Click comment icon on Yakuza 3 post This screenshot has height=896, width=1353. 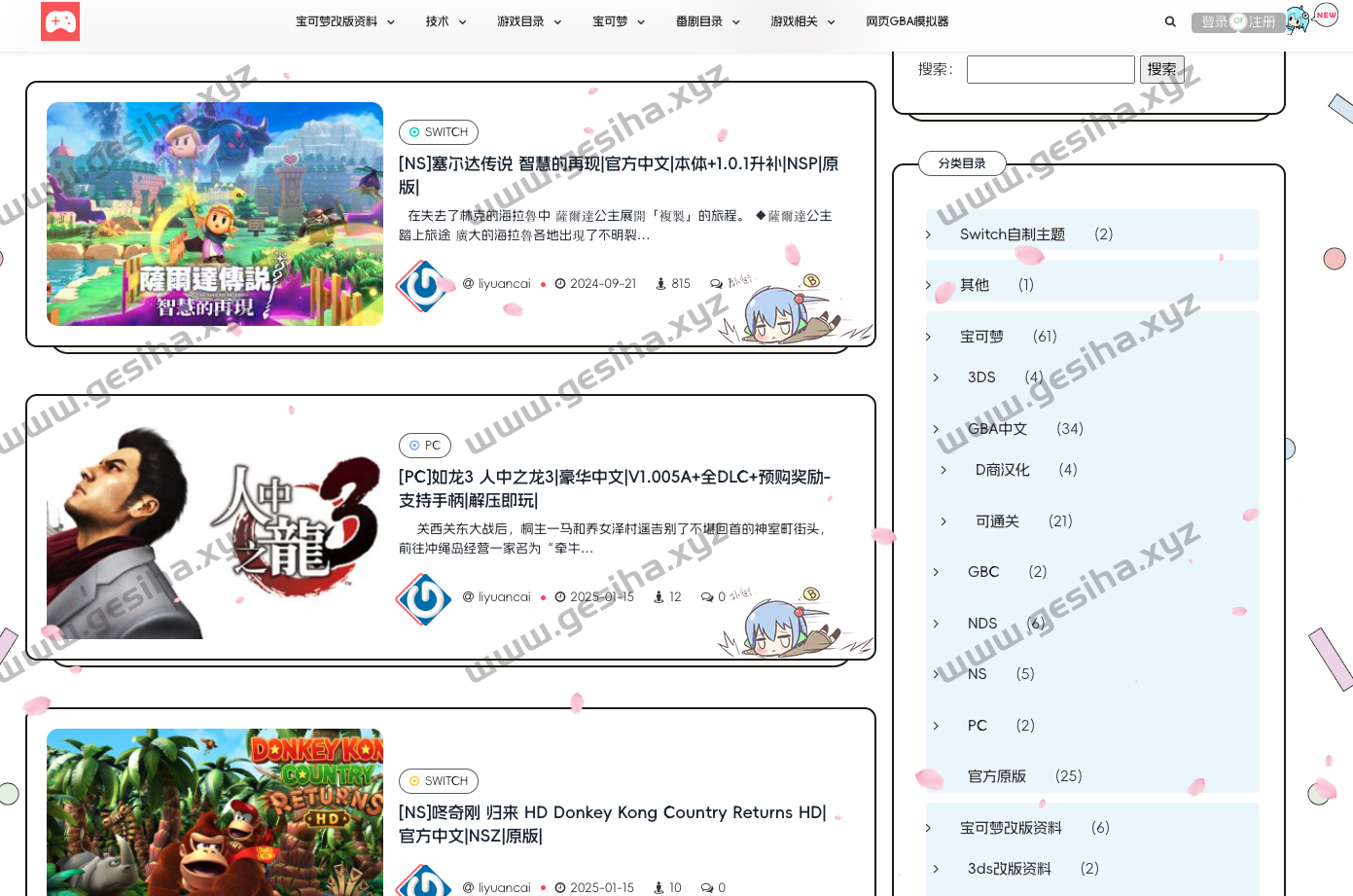[x=707, y=597]
